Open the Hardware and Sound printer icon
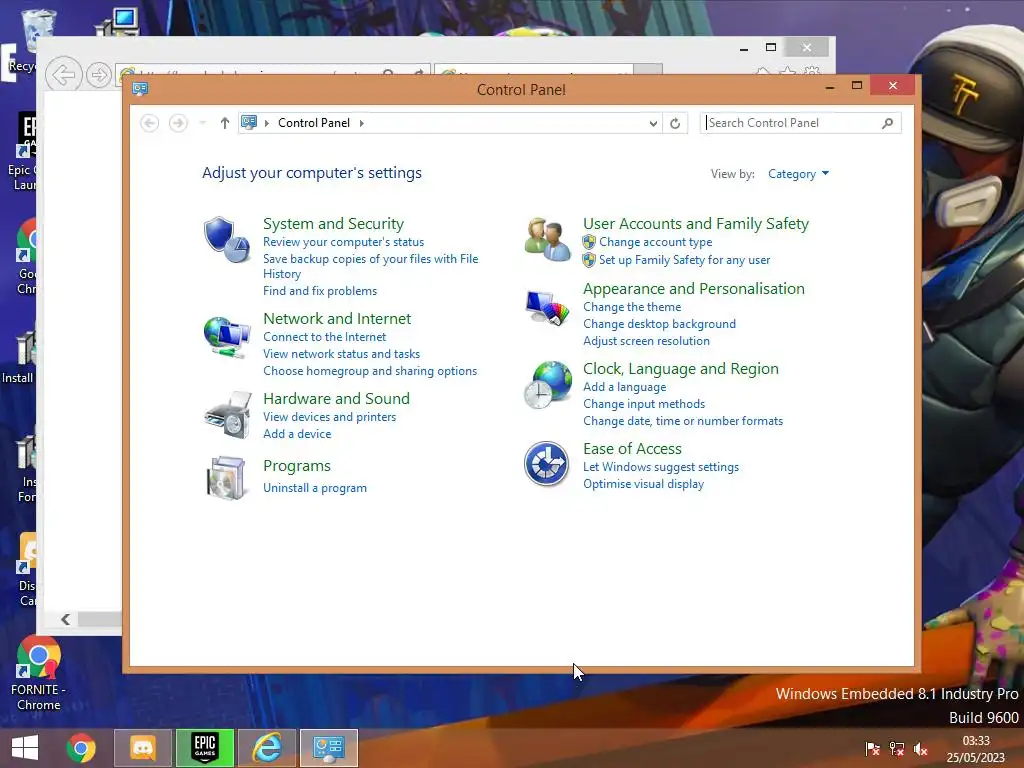Image resolution: width=1024 pixels, height=768 pixels. point(228,415)
